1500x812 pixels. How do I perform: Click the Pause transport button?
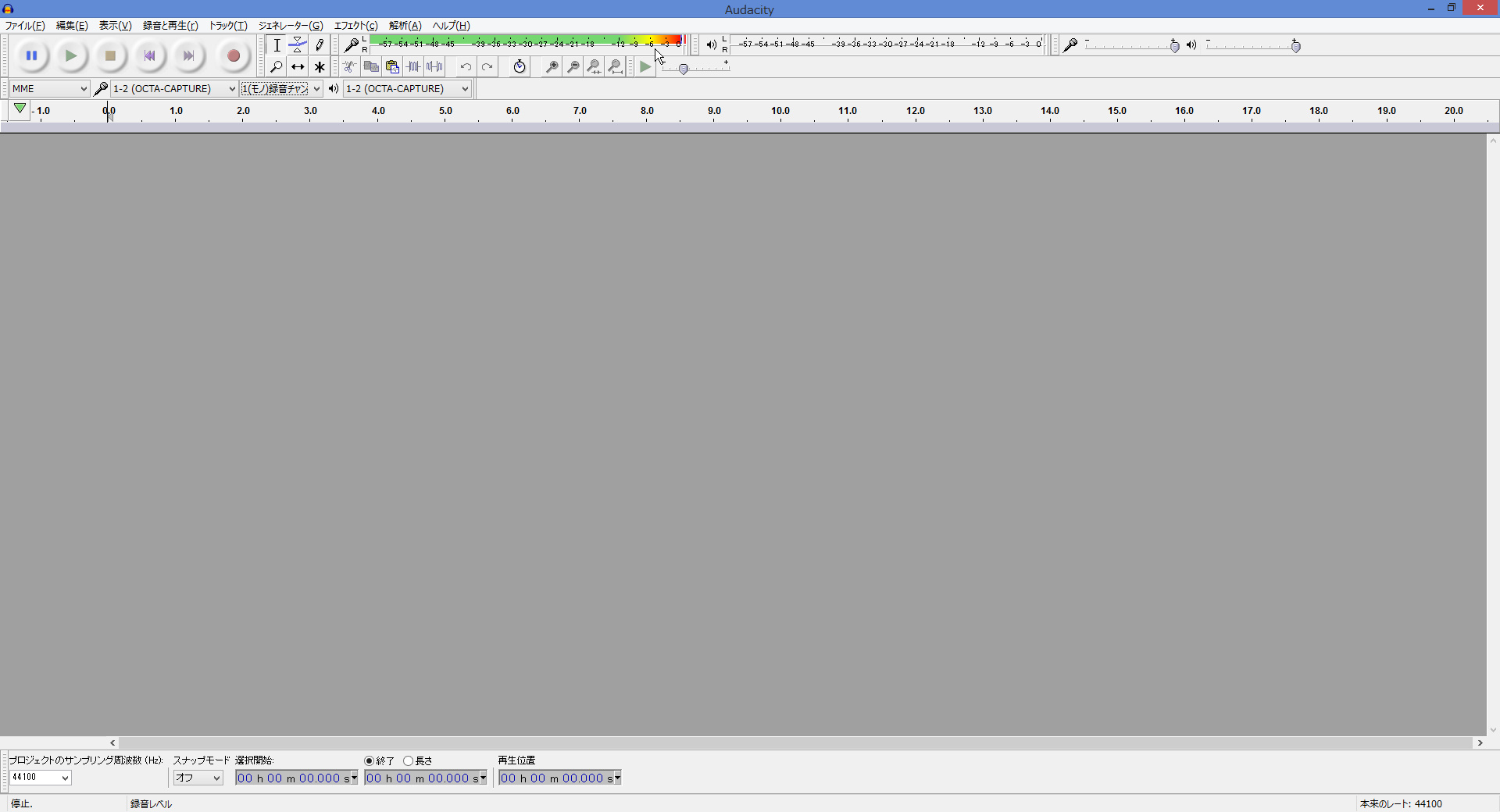pyautogui.click(x=31, y=56)
